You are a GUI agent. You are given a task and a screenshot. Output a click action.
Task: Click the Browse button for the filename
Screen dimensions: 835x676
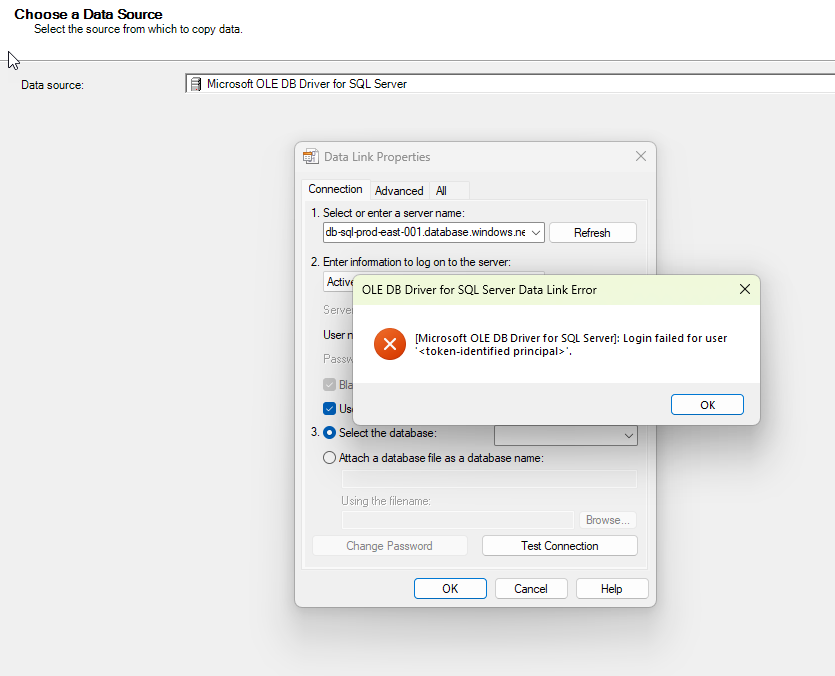(608, 520)
